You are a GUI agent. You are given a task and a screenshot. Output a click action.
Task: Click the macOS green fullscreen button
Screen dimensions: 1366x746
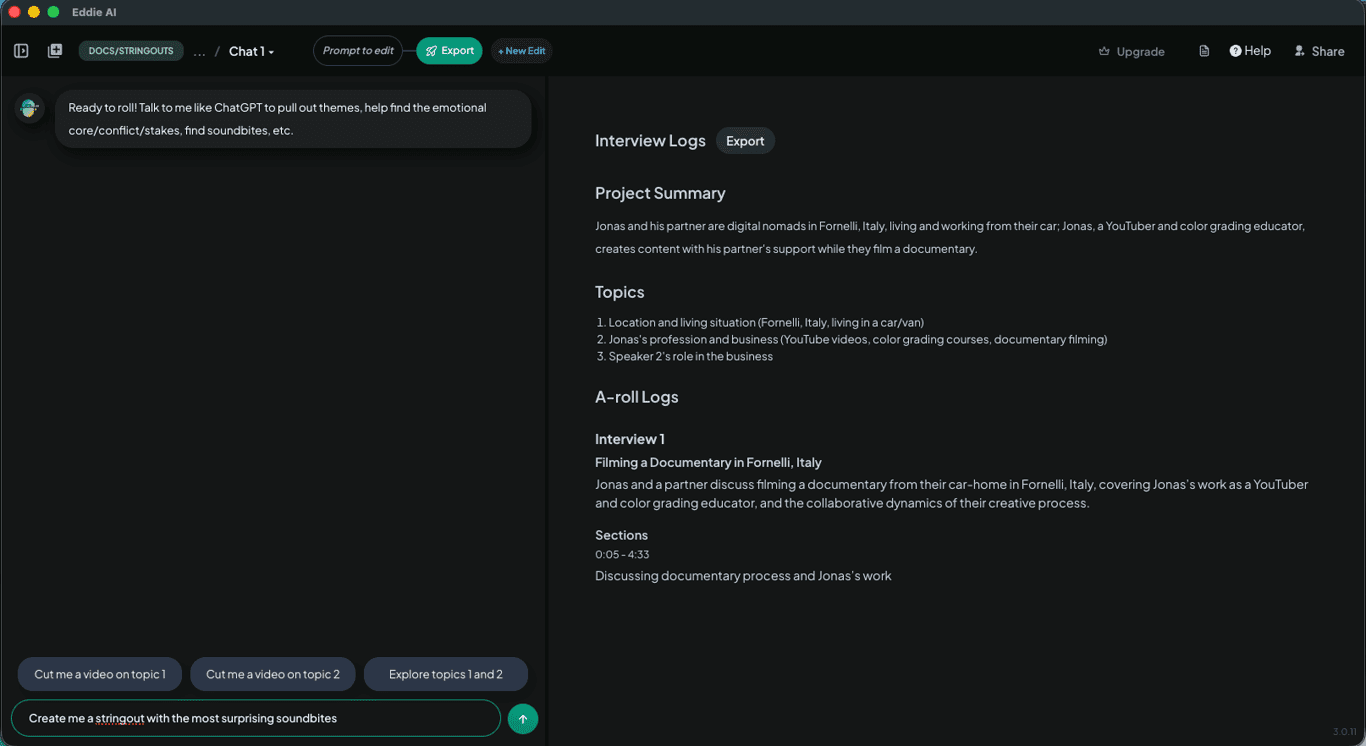(53, 12)
